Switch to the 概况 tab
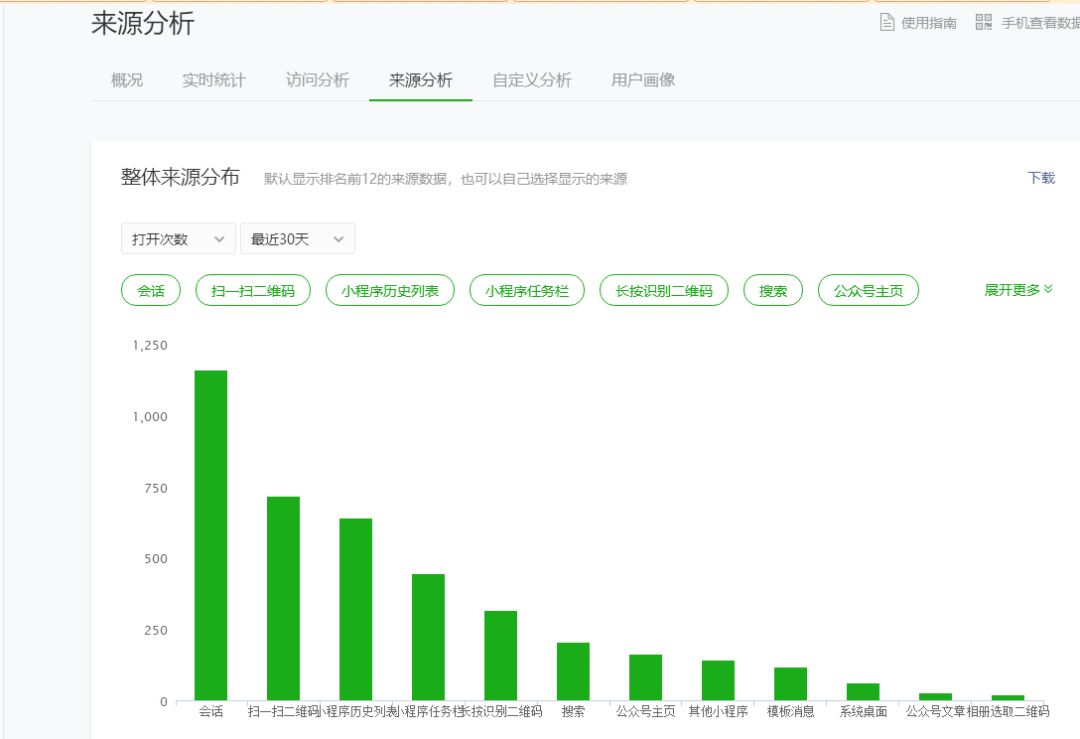 coord(125,80)
